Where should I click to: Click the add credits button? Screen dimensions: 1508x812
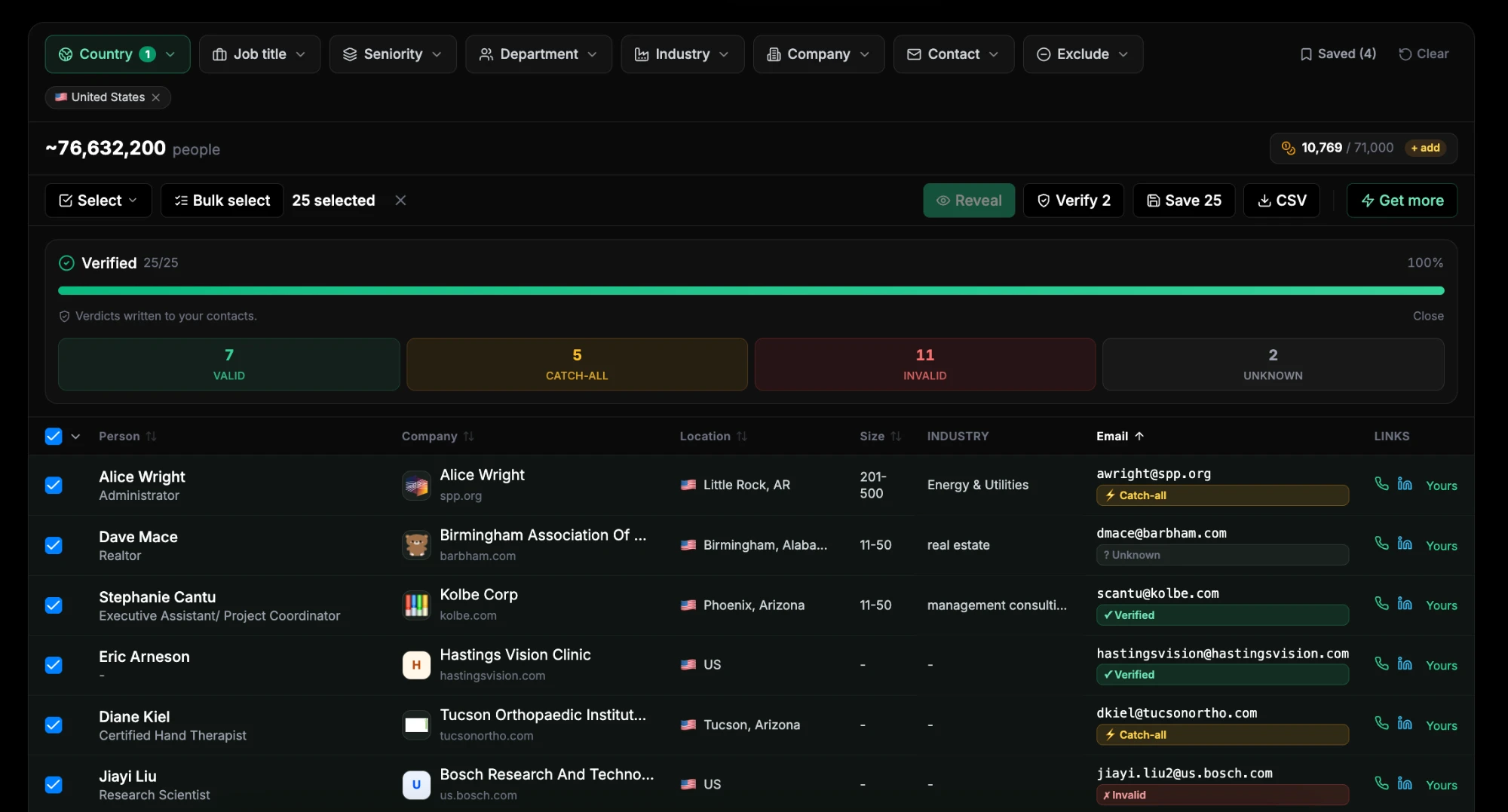[1425, 148]
